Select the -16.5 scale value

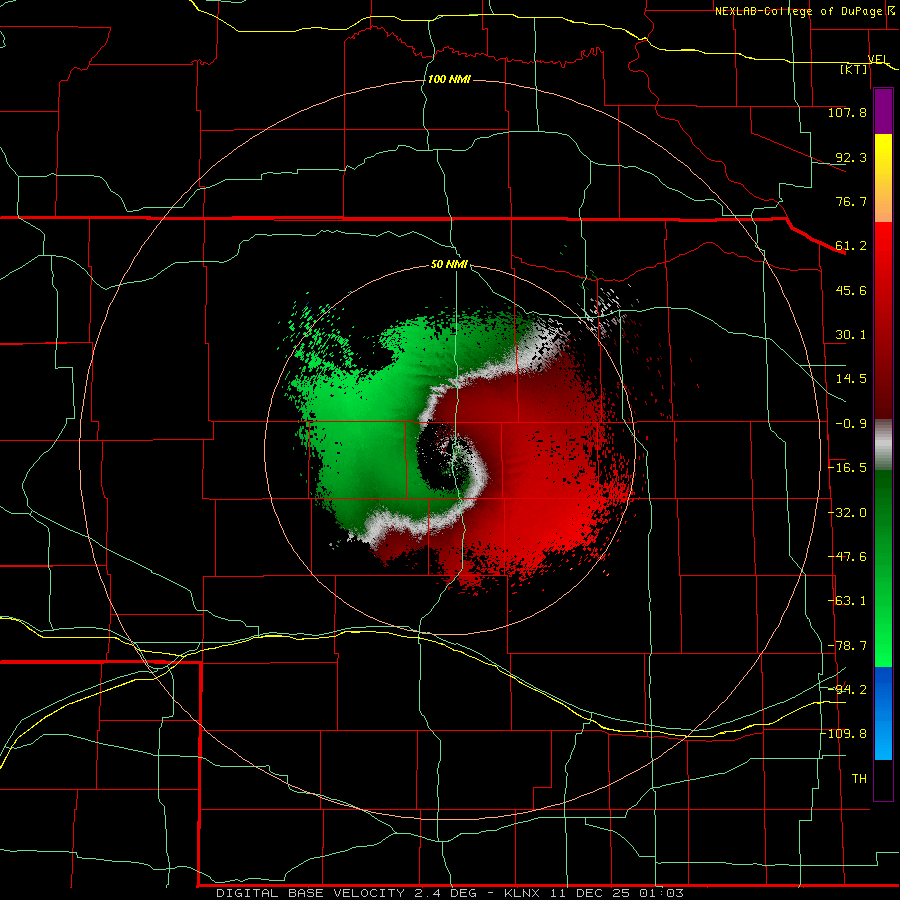847,468
